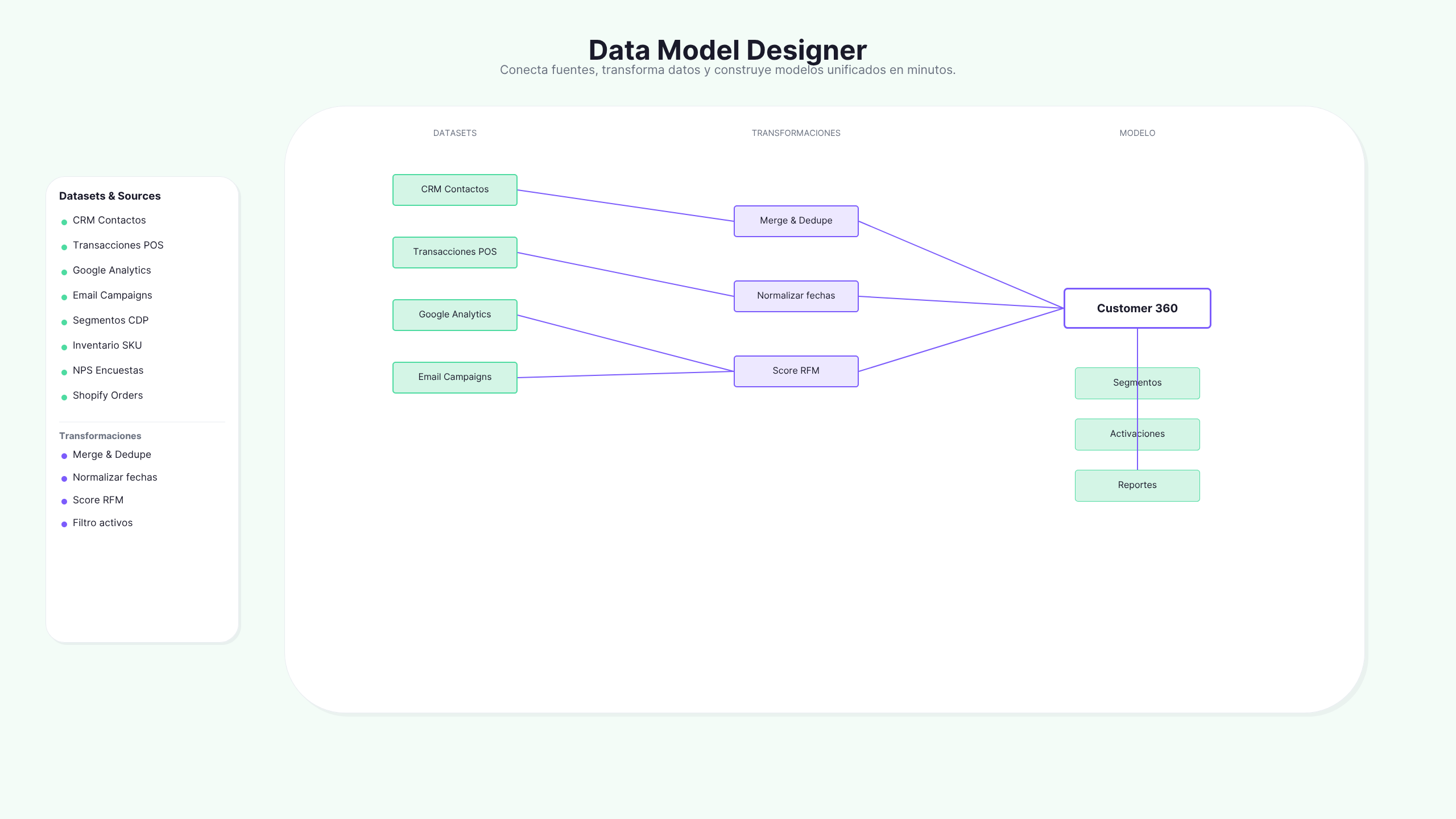The width and height of the screenshot is (1456, 819).
Task: Click the DATASETS column header
Action: [455, 133]
